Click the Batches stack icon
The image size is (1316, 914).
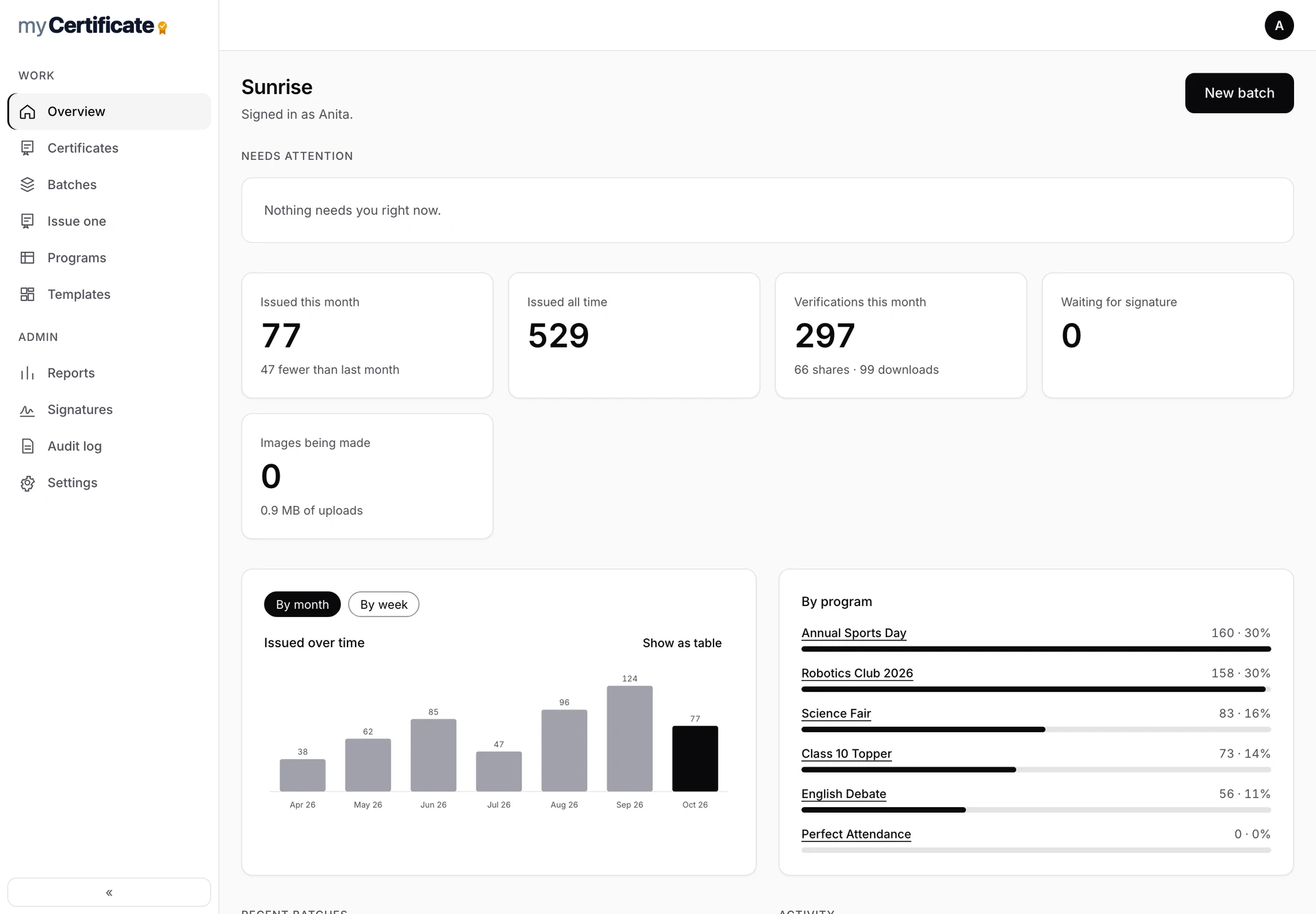click(27, 184)
